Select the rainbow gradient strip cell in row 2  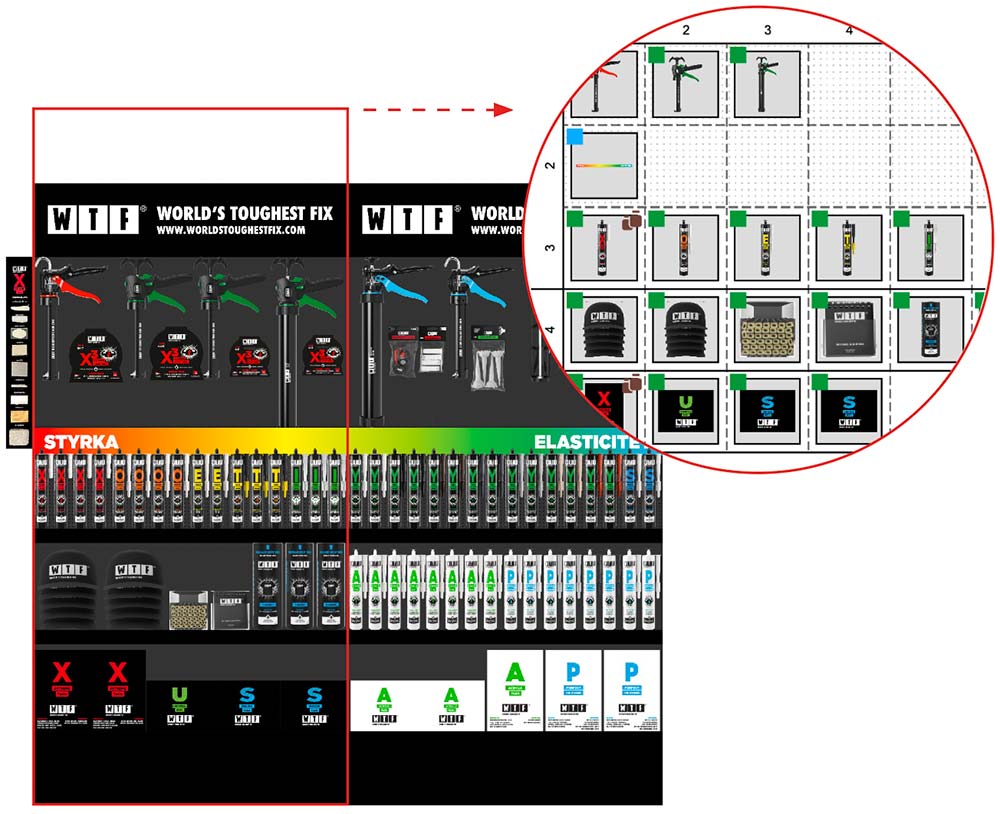coord(604,165)
